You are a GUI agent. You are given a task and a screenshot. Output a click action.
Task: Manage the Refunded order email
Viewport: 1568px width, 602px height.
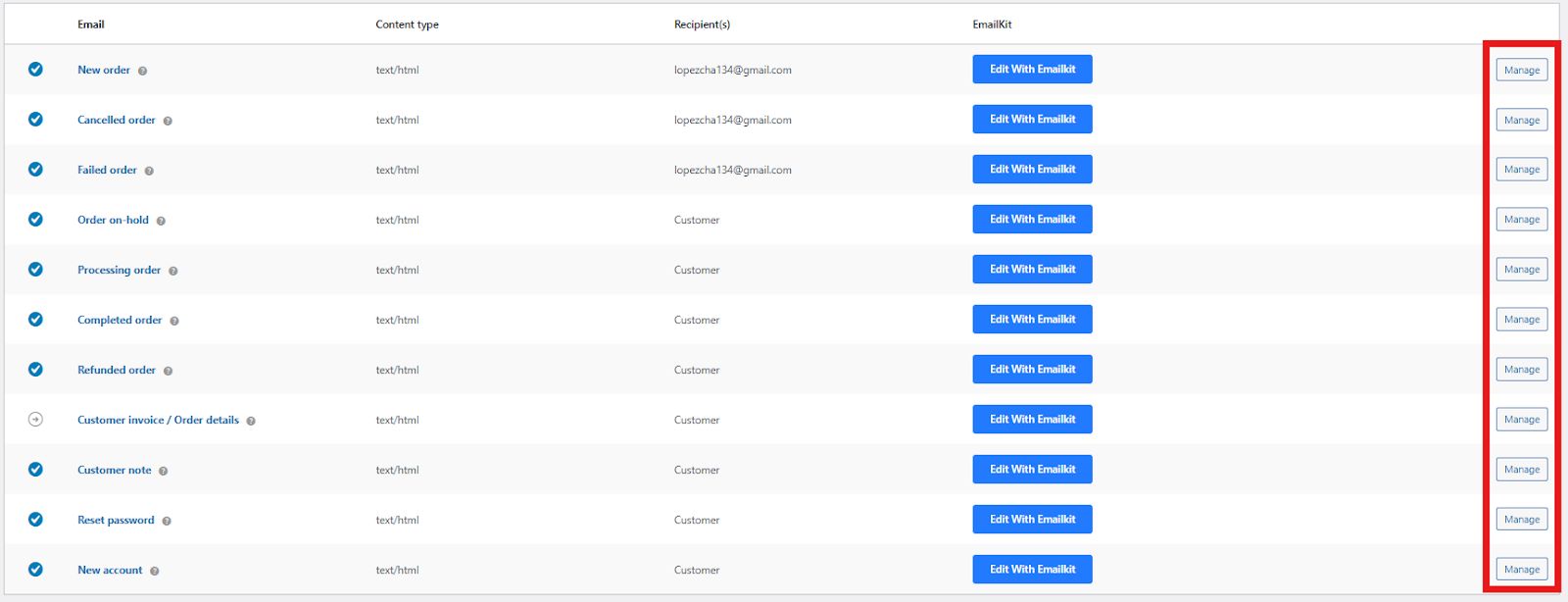click(x=1522, y=370)
